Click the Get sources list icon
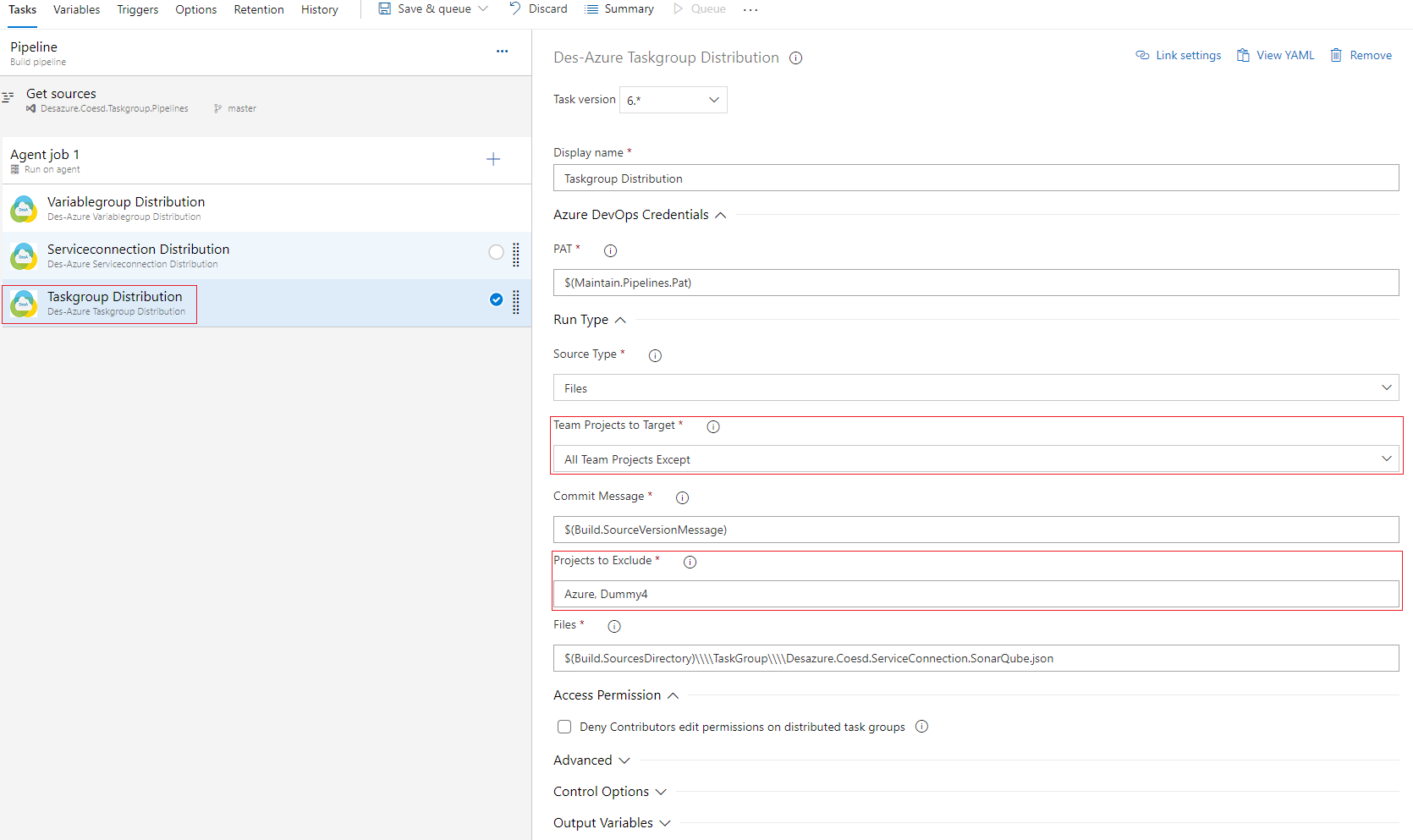This screenshot has height=840, width=1413. click(8, 97)
